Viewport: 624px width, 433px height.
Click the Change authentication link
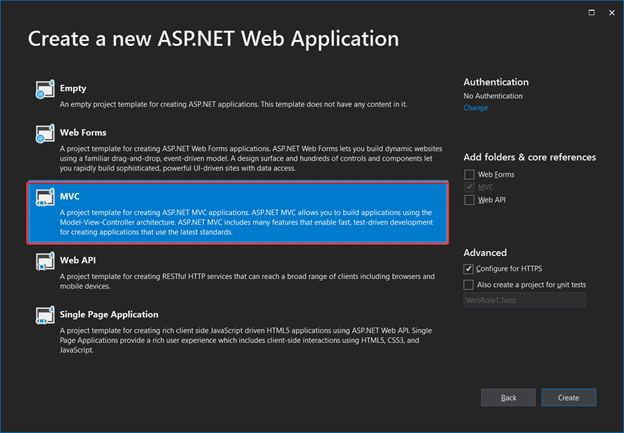pos(476,107)
